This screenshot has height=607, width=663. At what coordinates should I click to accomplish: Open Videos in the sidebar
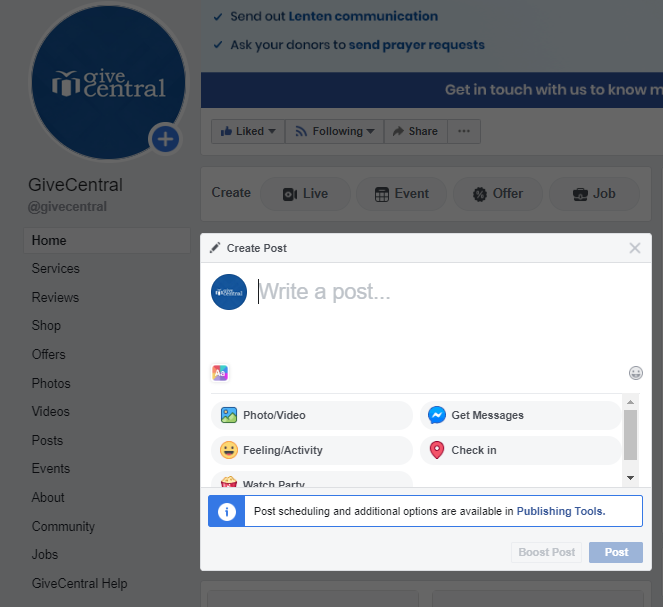click(x=50, y=411)
